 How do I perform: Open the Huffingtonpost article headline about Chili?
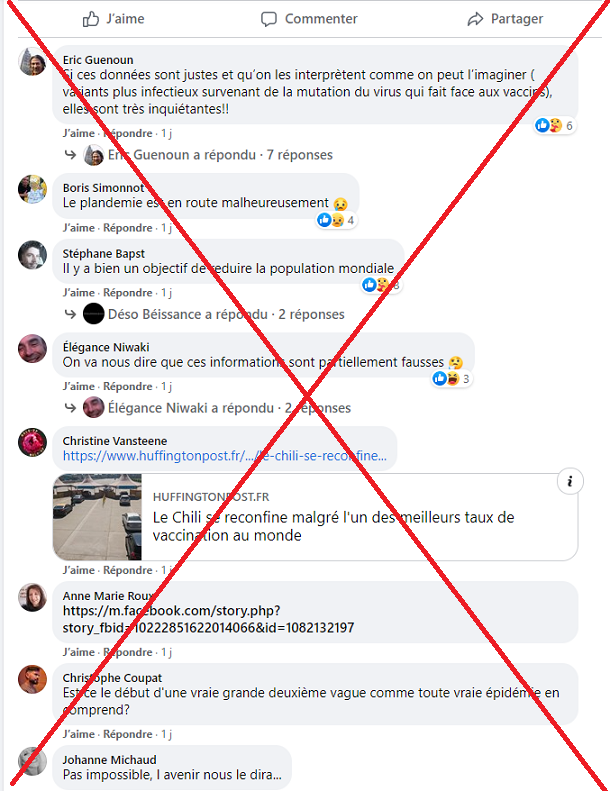click(334, 526)
